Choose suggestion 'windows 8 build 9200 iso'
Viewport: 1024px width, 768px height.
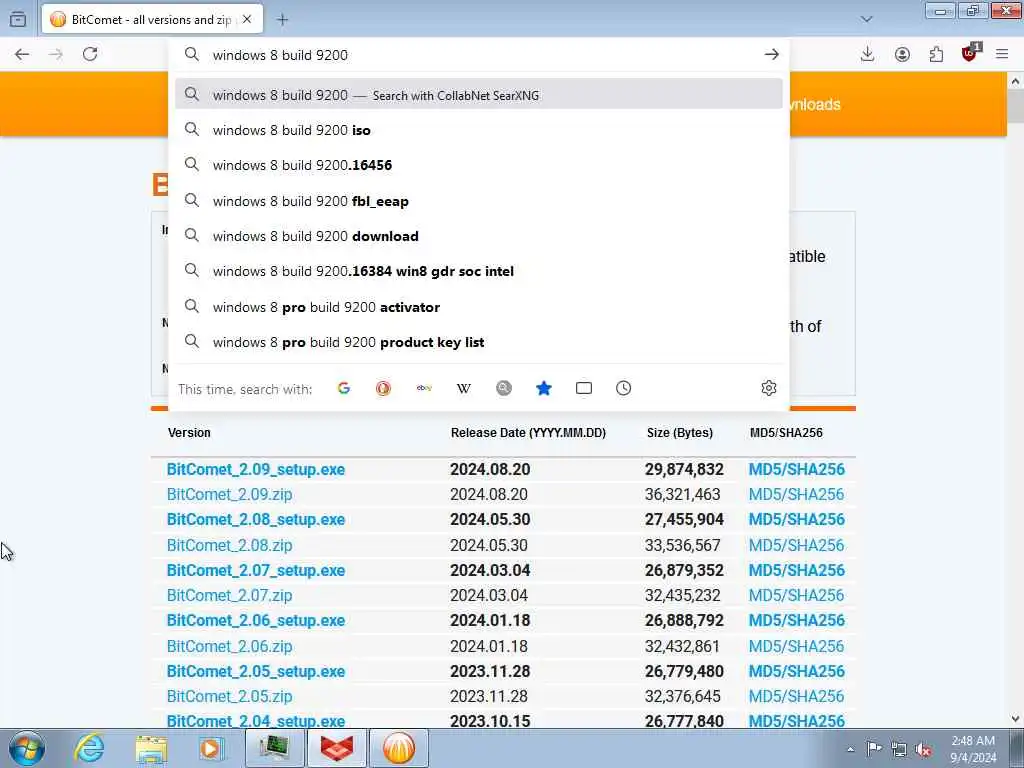479,130
